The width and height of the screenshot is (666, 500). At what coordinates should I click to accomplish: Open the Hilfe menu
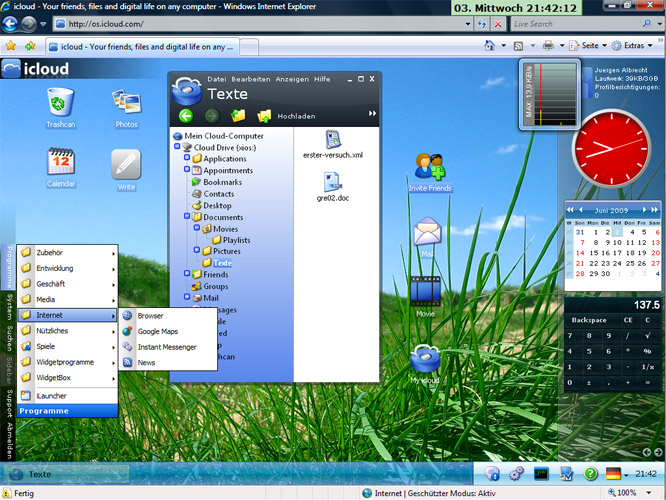[x=322, y=79]
